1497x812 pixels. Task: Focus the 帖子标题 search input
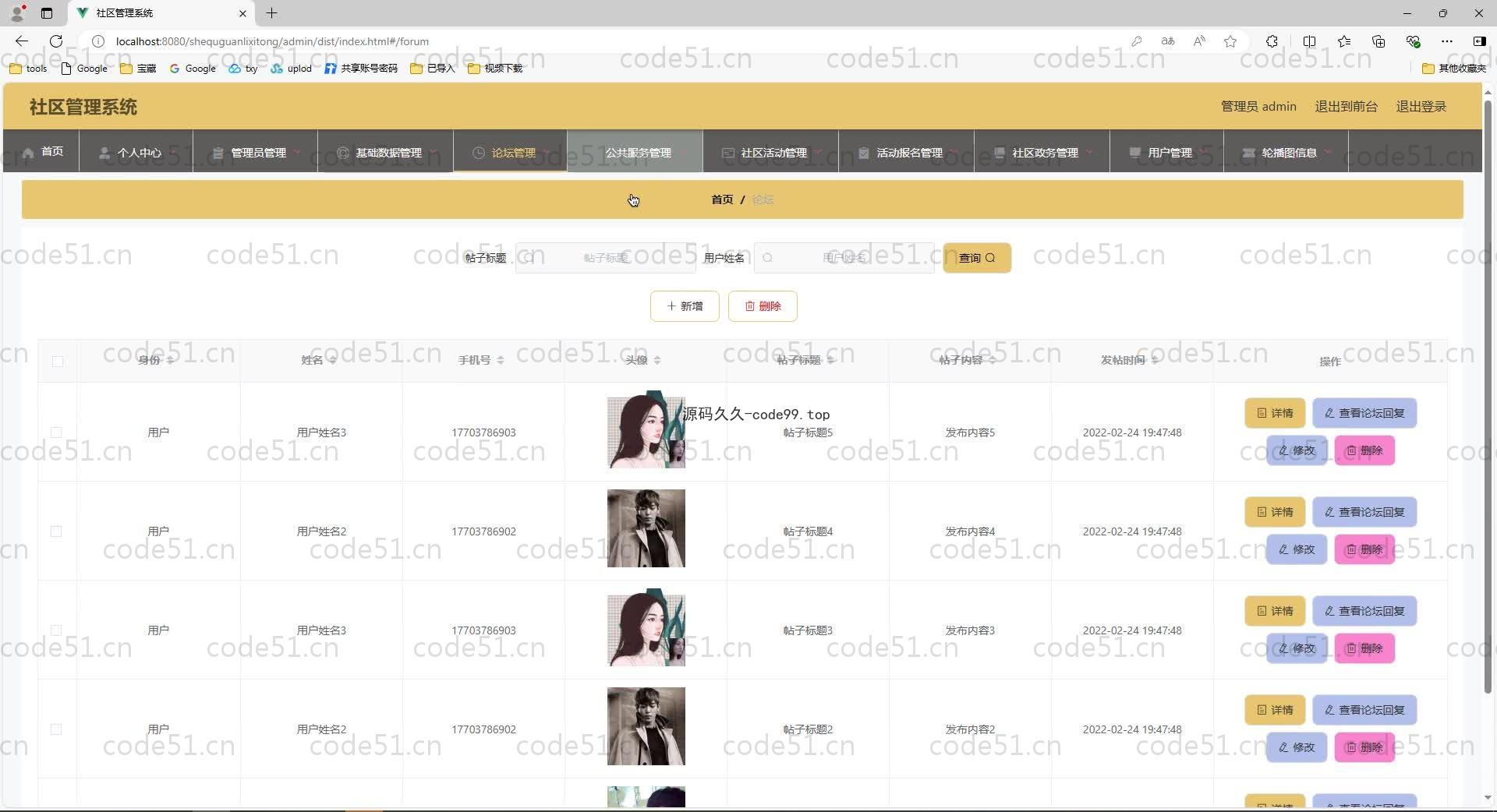pyautogui.click(x=605, y=258)
